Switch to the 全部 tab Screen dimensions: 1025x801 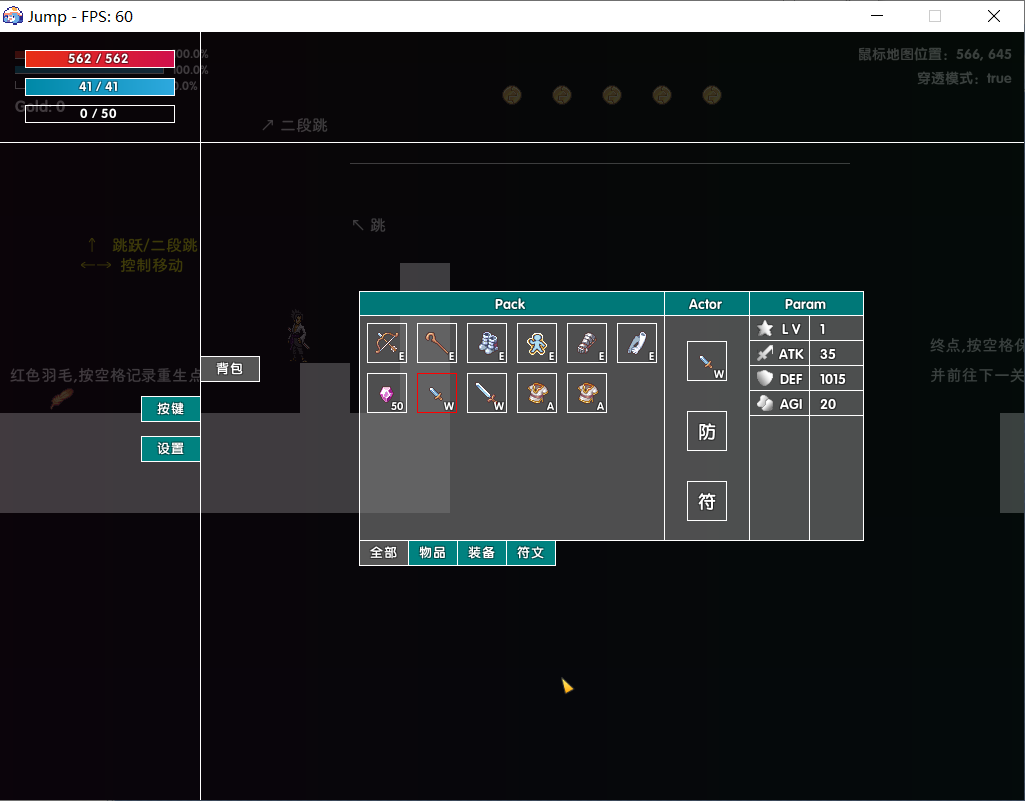384,553
